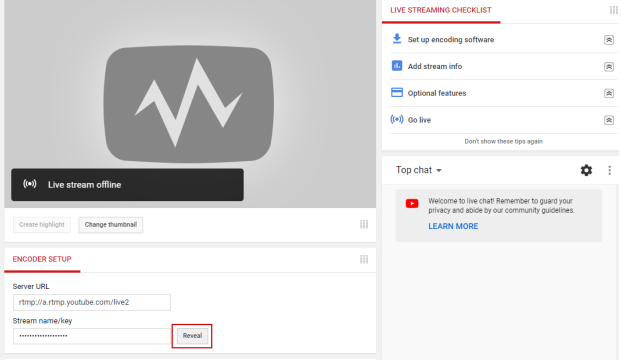Click the YouTube logo in welcome message
621x362 pixels.
[x=412, y=204]
